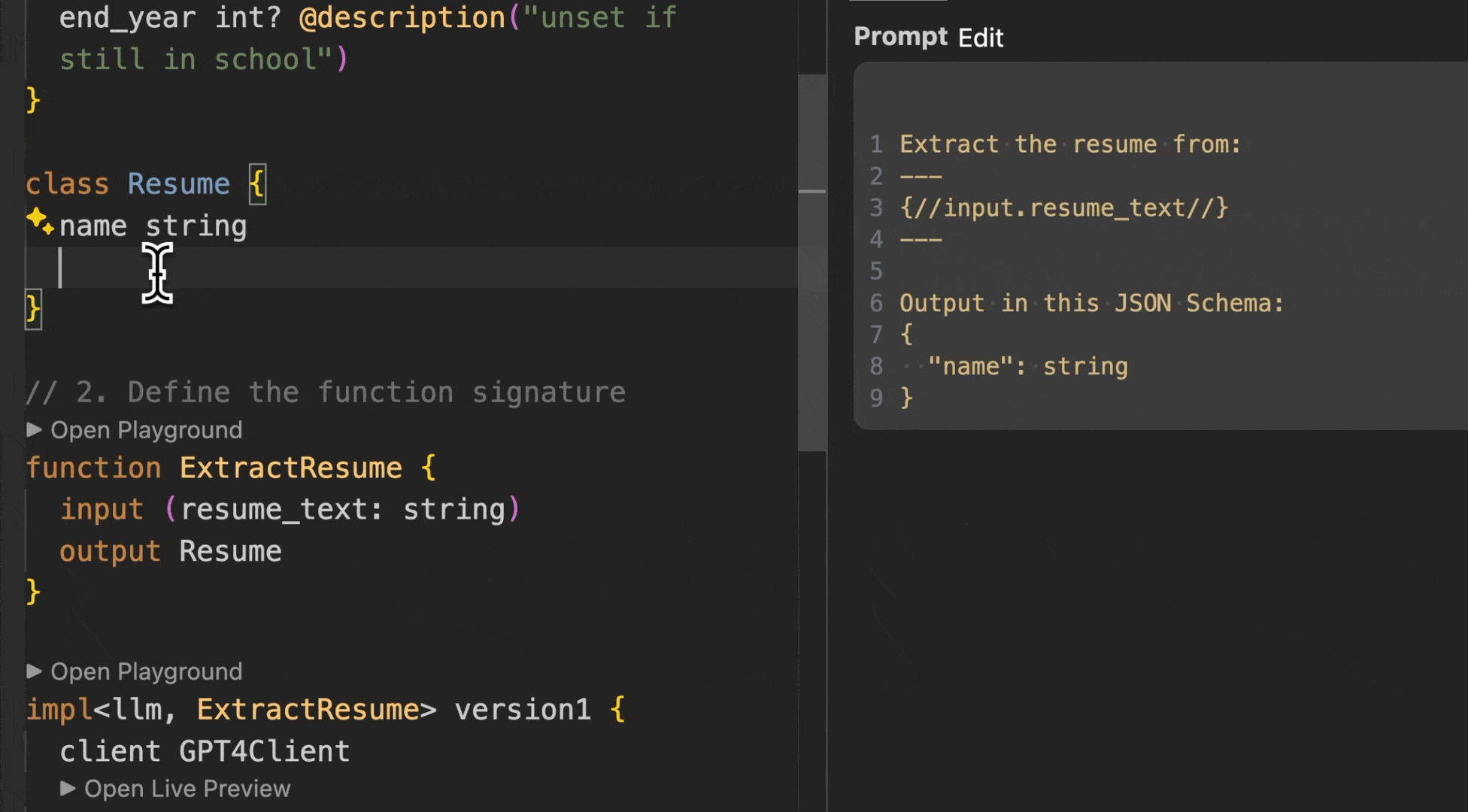Click play triangle above function ExtractResume
This screenshot has height=812, width=1468.
[x=34, y=429]
